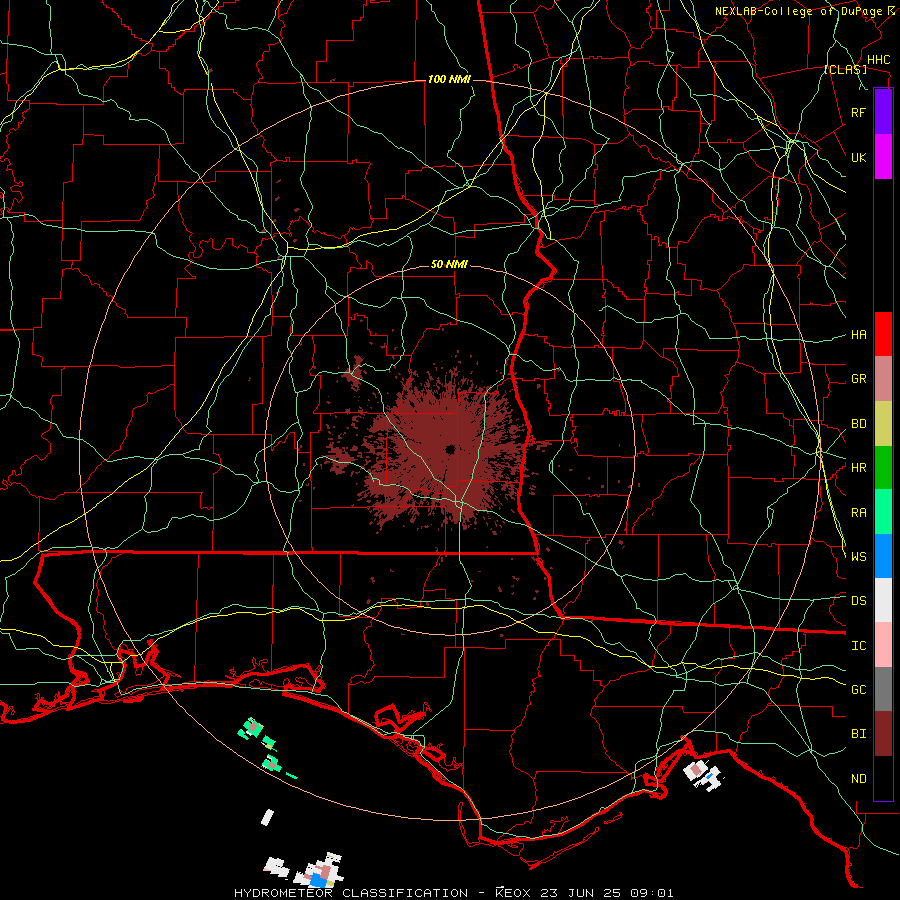Click the UK legend label text
900x900 pixels.
859,157
